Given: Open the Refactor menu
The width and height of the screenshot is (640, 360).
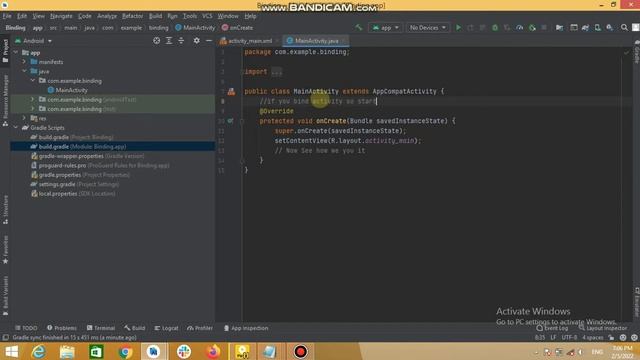Looking at the screenshot, I should click(x=133, y=16).
